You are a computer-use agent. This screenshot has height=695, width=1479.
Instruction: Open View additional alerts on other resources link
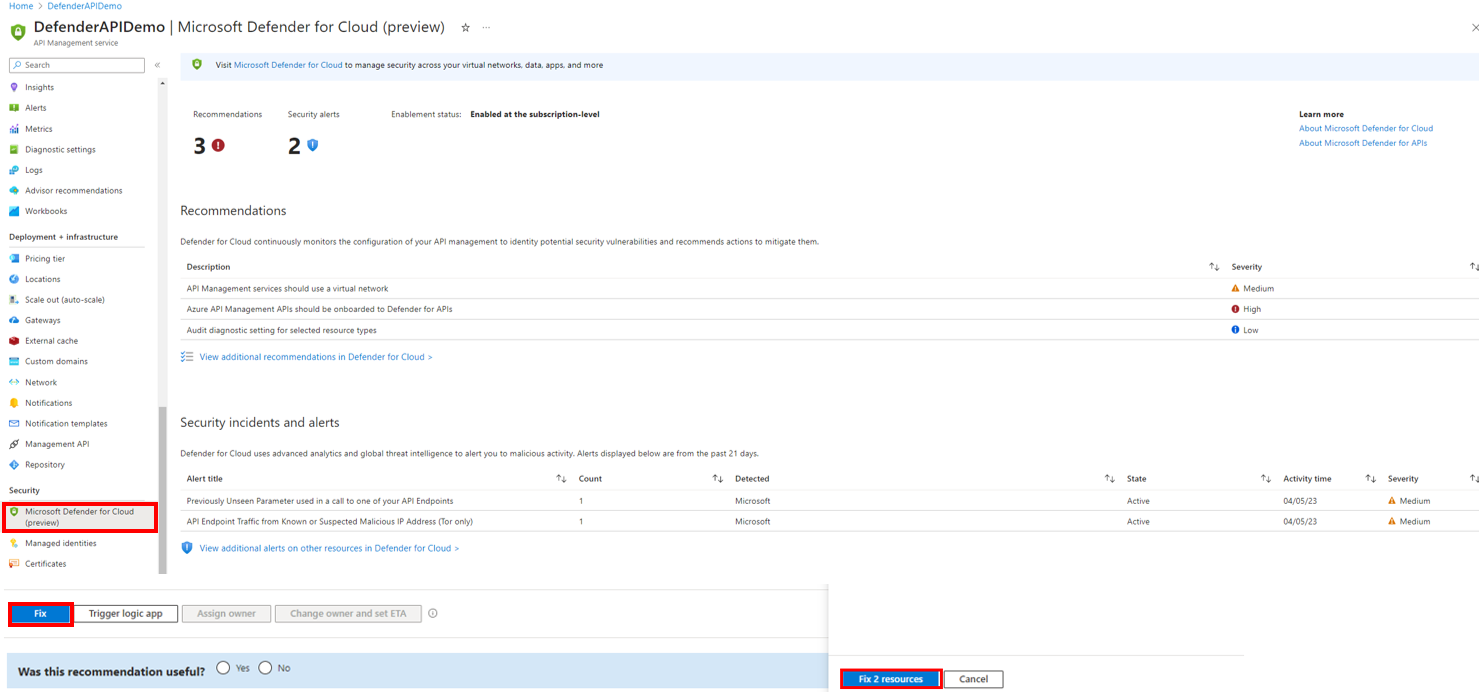pyautogui.click(x=329, y=548)
